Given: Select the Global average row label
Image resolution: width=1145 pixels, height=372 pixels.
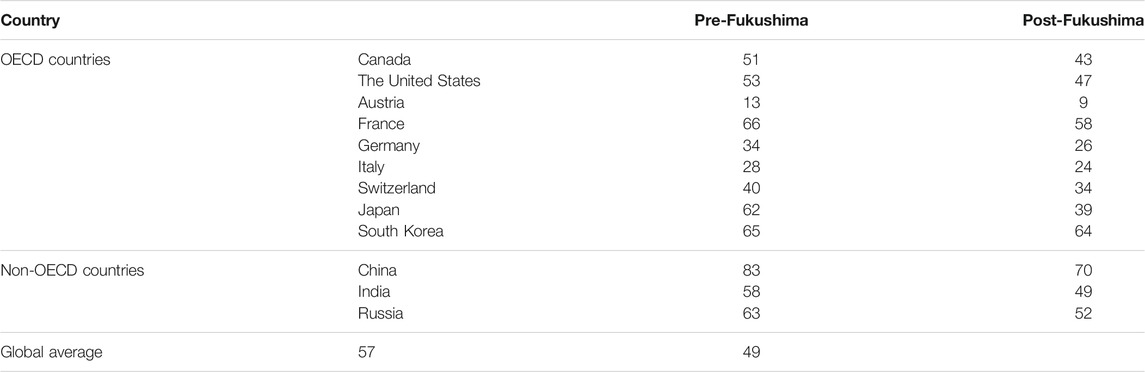Looking at the screenshot, I should (51, 352).
